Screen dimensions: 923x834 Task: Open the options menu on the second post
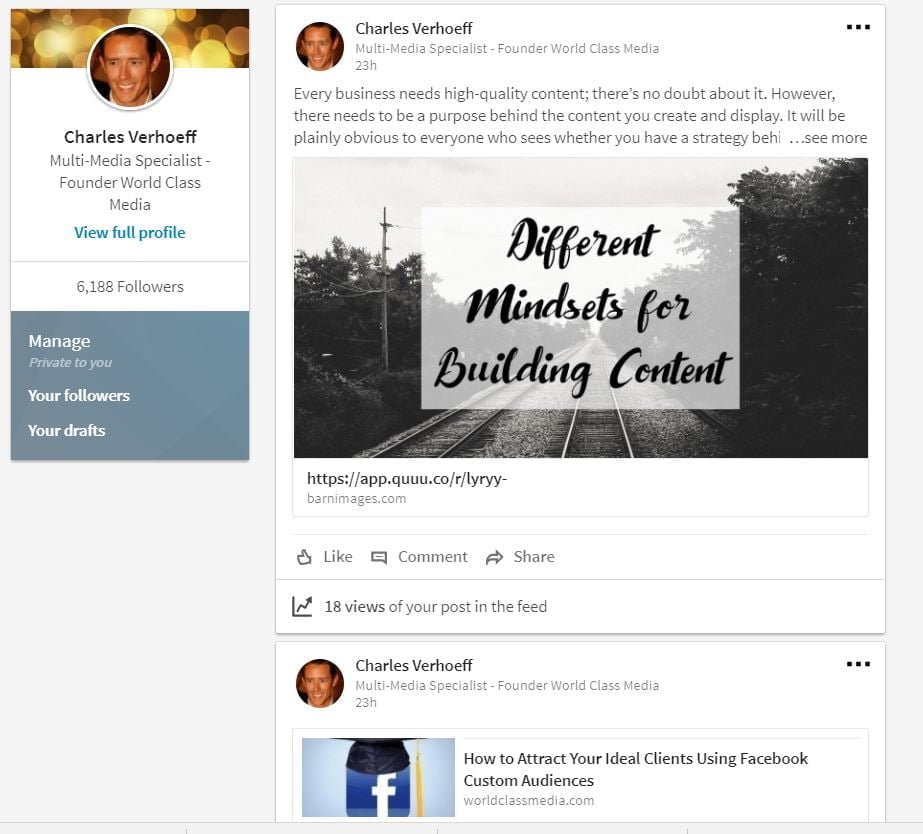pyautogui.click(x=858, y=664)
